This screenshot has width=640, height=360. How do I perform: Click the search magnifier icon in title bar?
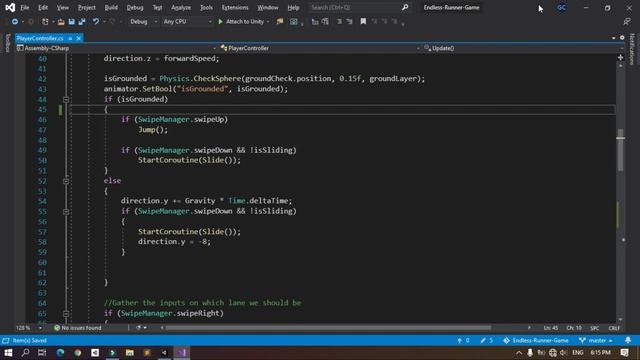[405, 7]
